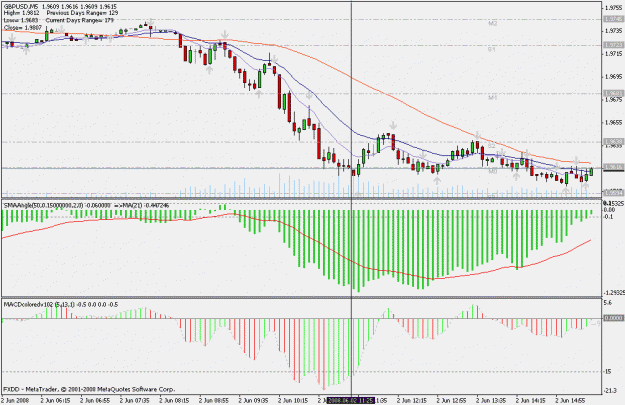The height and width of the screenshot is (405, 625).
Task: Click the "2 Jun 09:35" time label
Action: [x=254, y=401]
